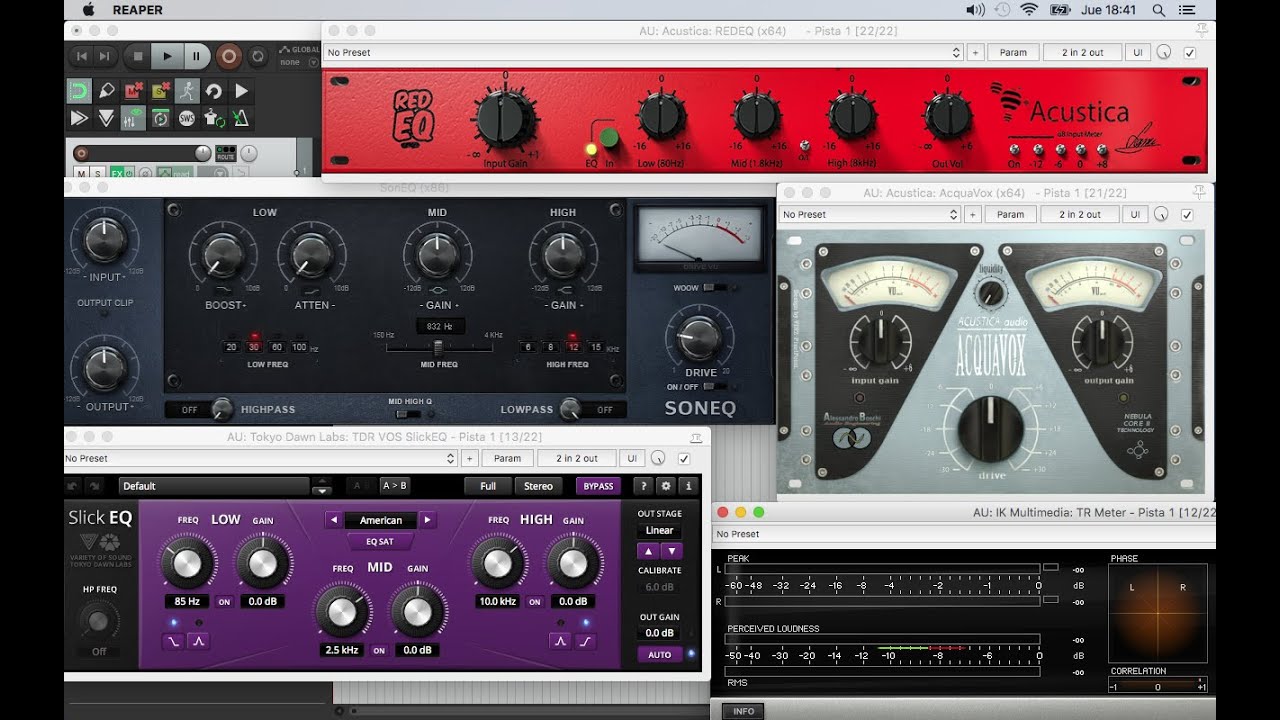Toggle the running man auto-scroll icon
This screenshot has width=1280, height=720.
(187, 91)
